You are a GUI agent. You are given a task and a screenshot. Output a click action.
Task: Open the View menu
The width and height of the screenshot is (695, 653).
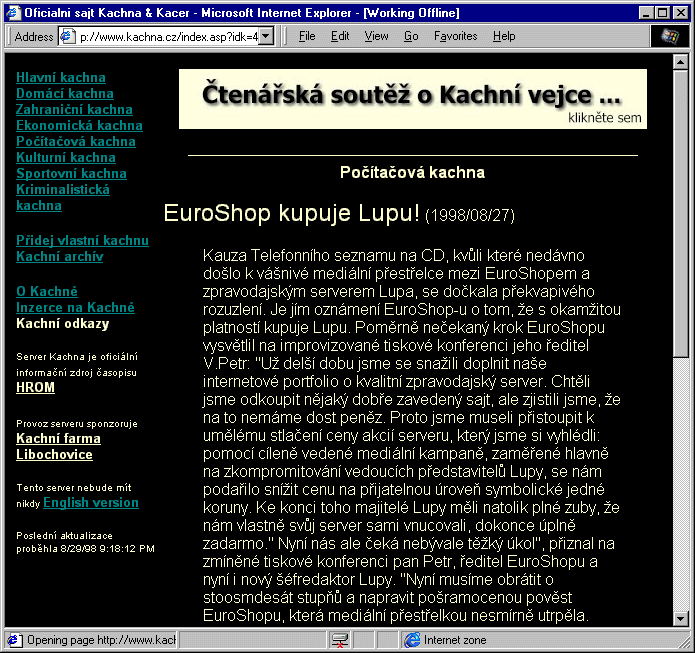(376, 36)
